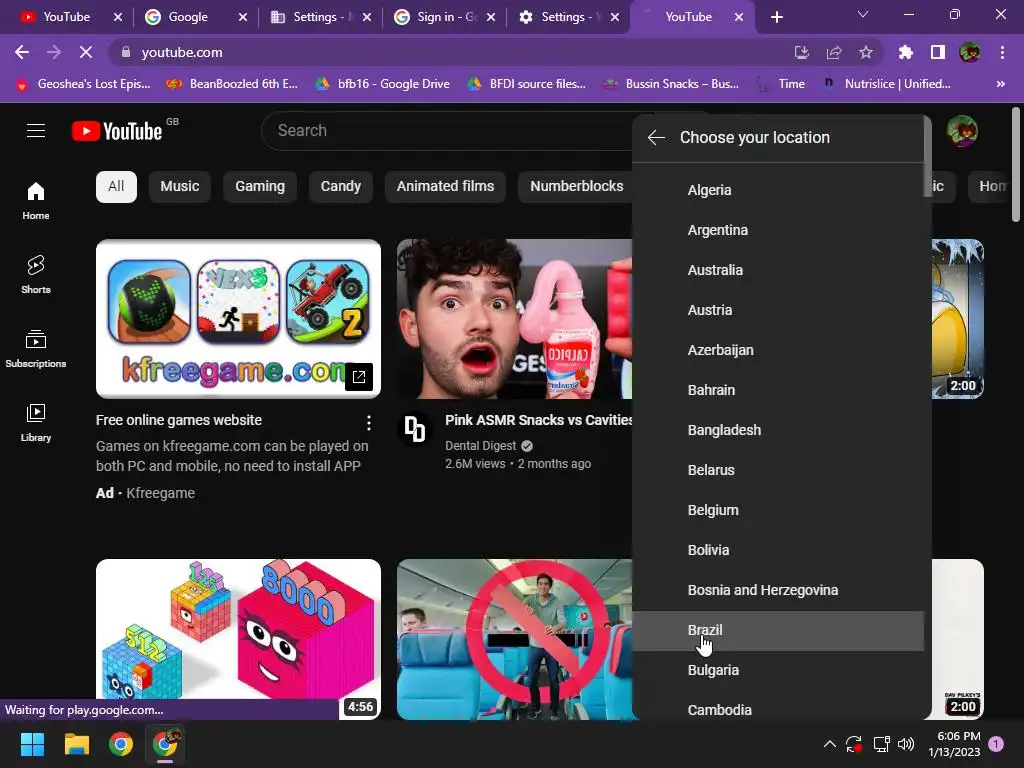
Task: Open YouTube account avatar menu
Action: pyautogui.click(x=962, y=131)
